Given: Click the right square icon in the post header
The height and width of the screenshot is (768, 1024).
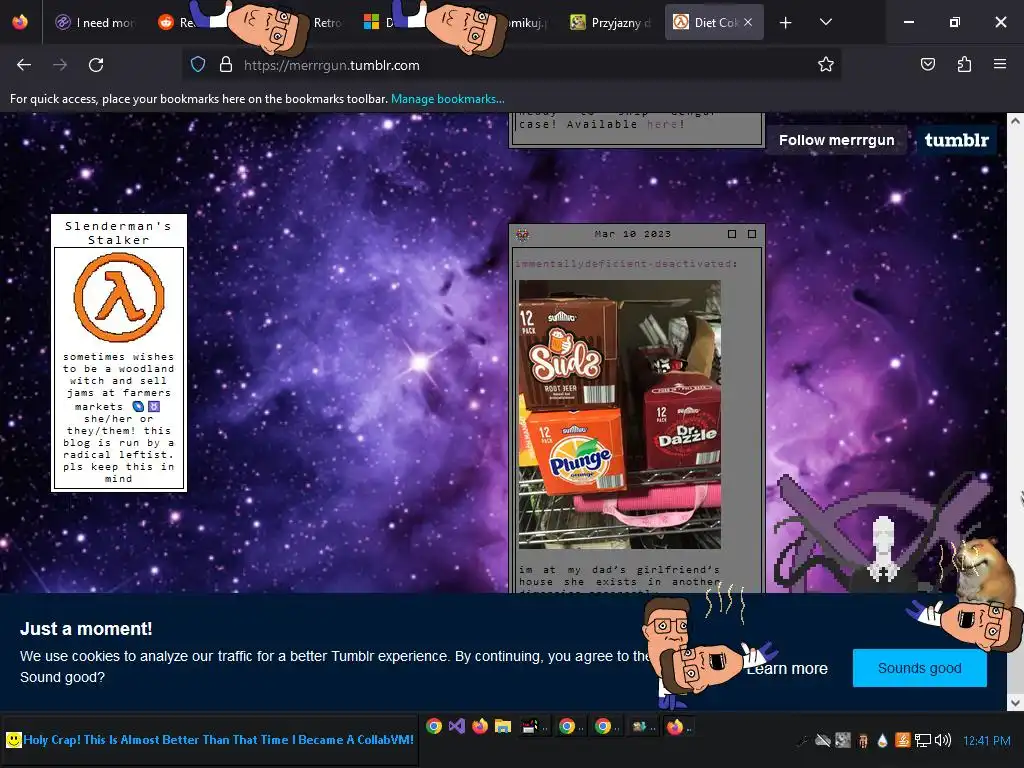Looking at the screenshot, I should pos(752,234).
